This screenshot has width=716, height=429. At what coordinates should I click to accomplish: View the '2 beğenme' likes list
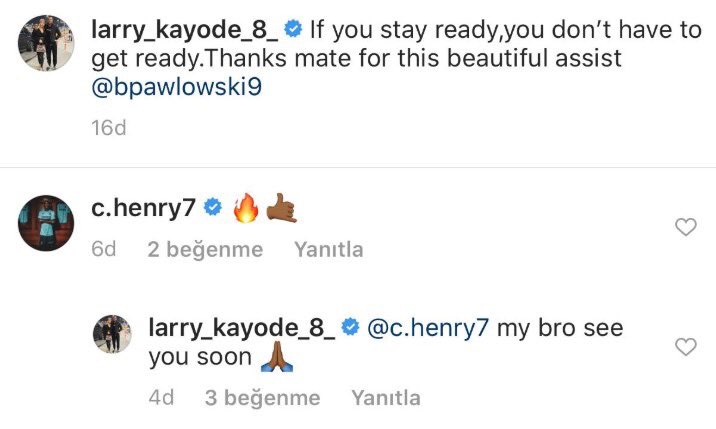pos(205,249)
